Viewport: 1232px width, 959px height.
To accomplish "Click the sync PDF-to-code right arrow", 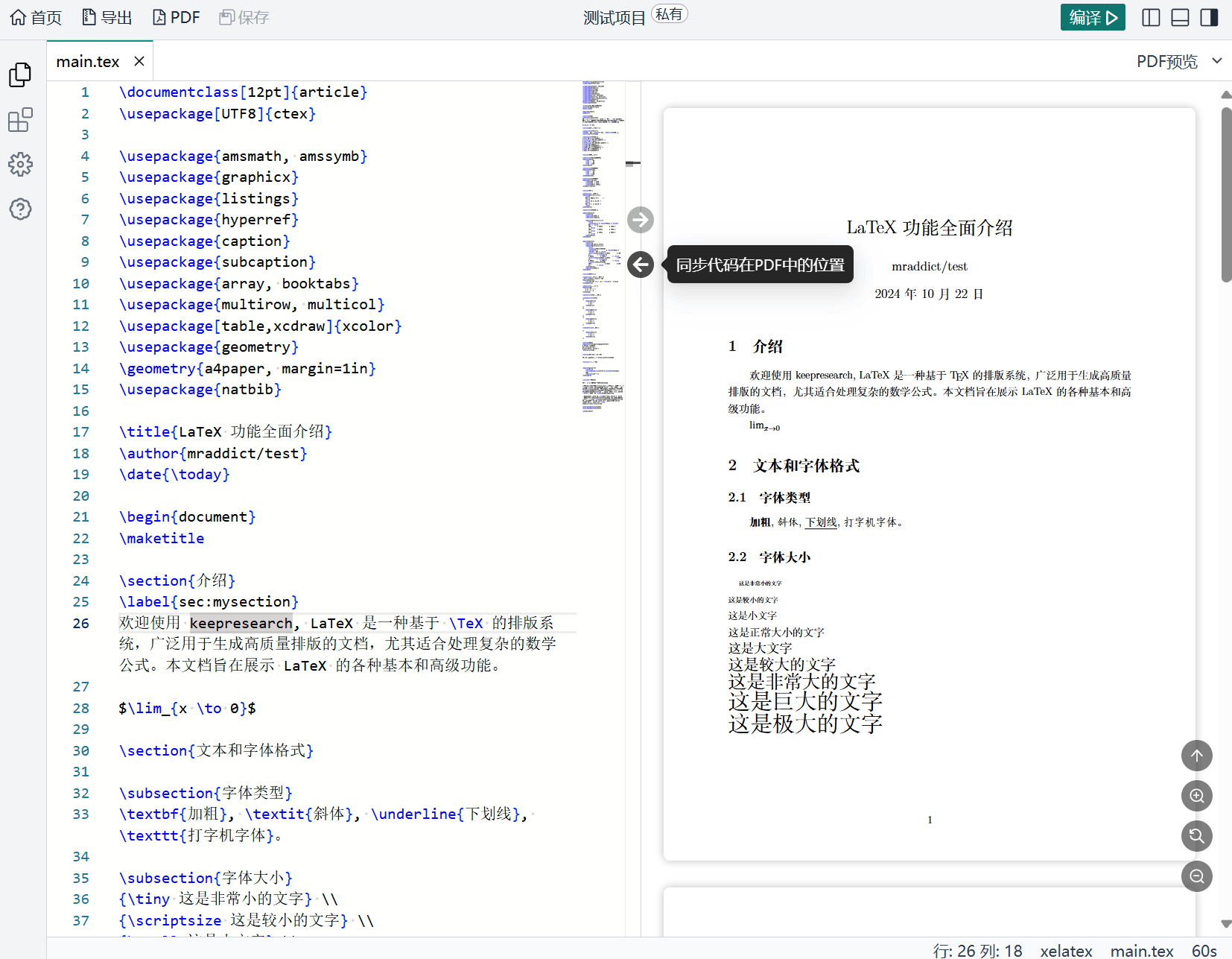I will [640, 220].
